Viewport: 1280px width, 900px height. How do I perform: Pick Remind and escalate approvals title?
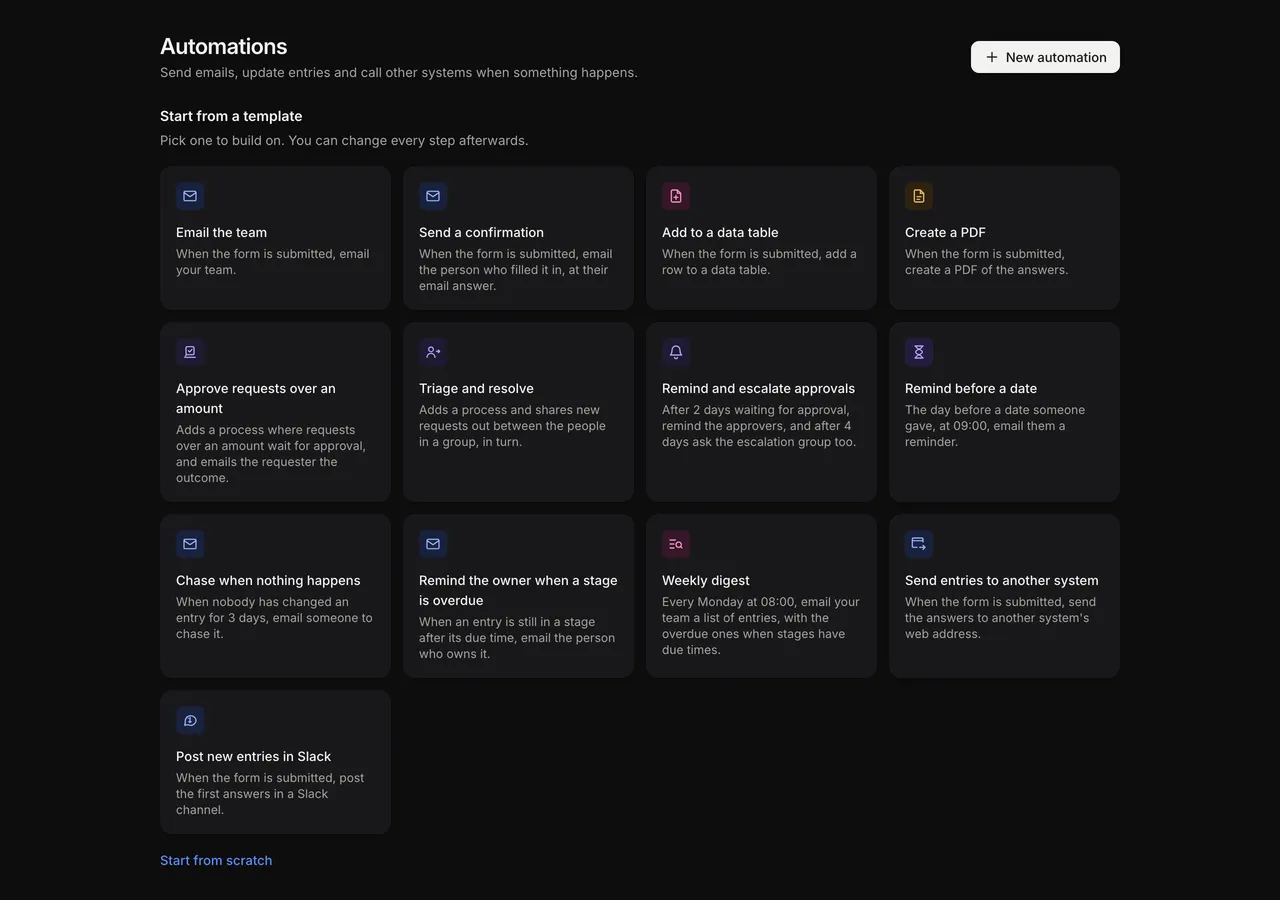click(x=758, y=388)
